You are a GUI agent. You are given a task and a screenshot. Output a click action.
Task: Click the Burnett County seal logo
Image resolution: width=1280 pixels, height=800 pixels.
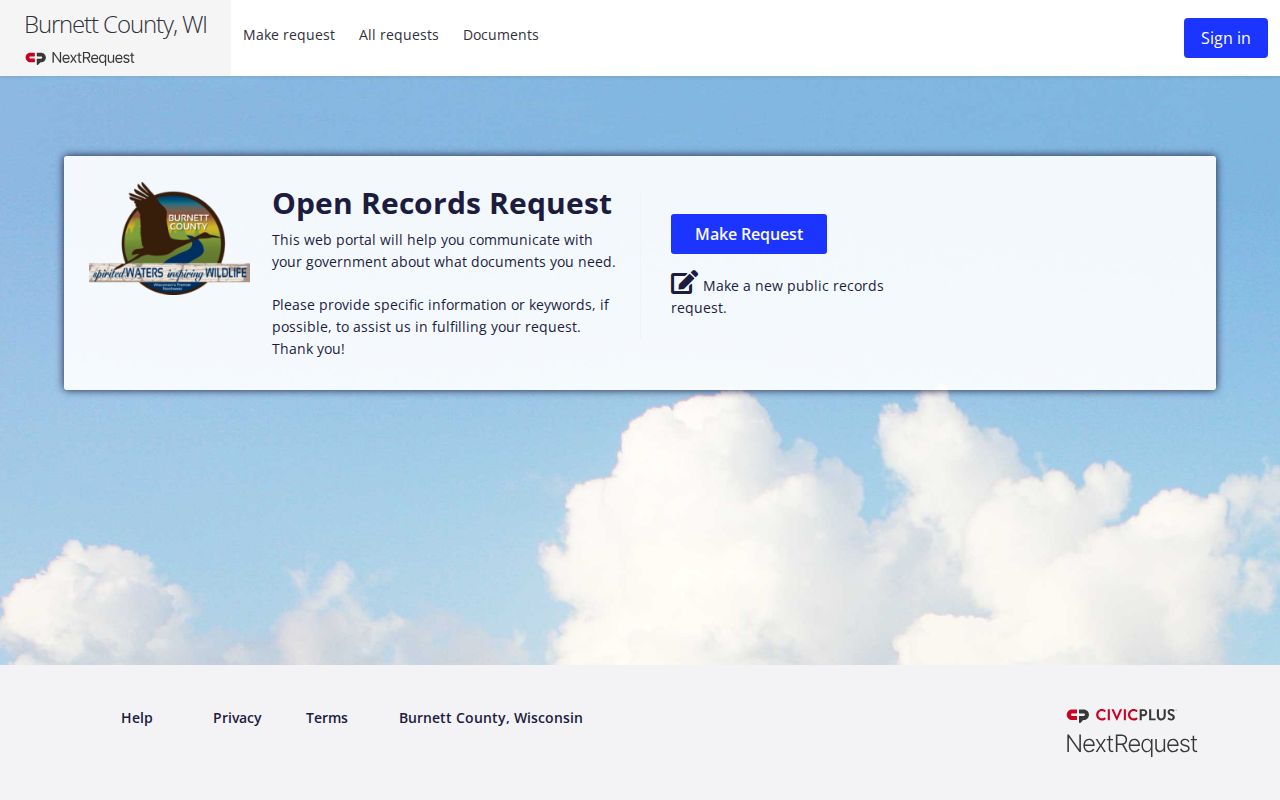(x=169, y=238)
